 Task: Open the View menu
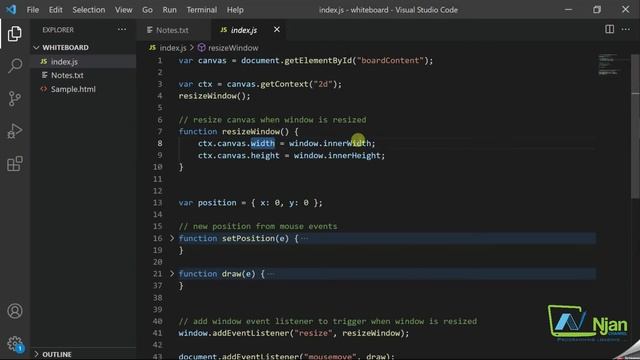coord(123,10)
